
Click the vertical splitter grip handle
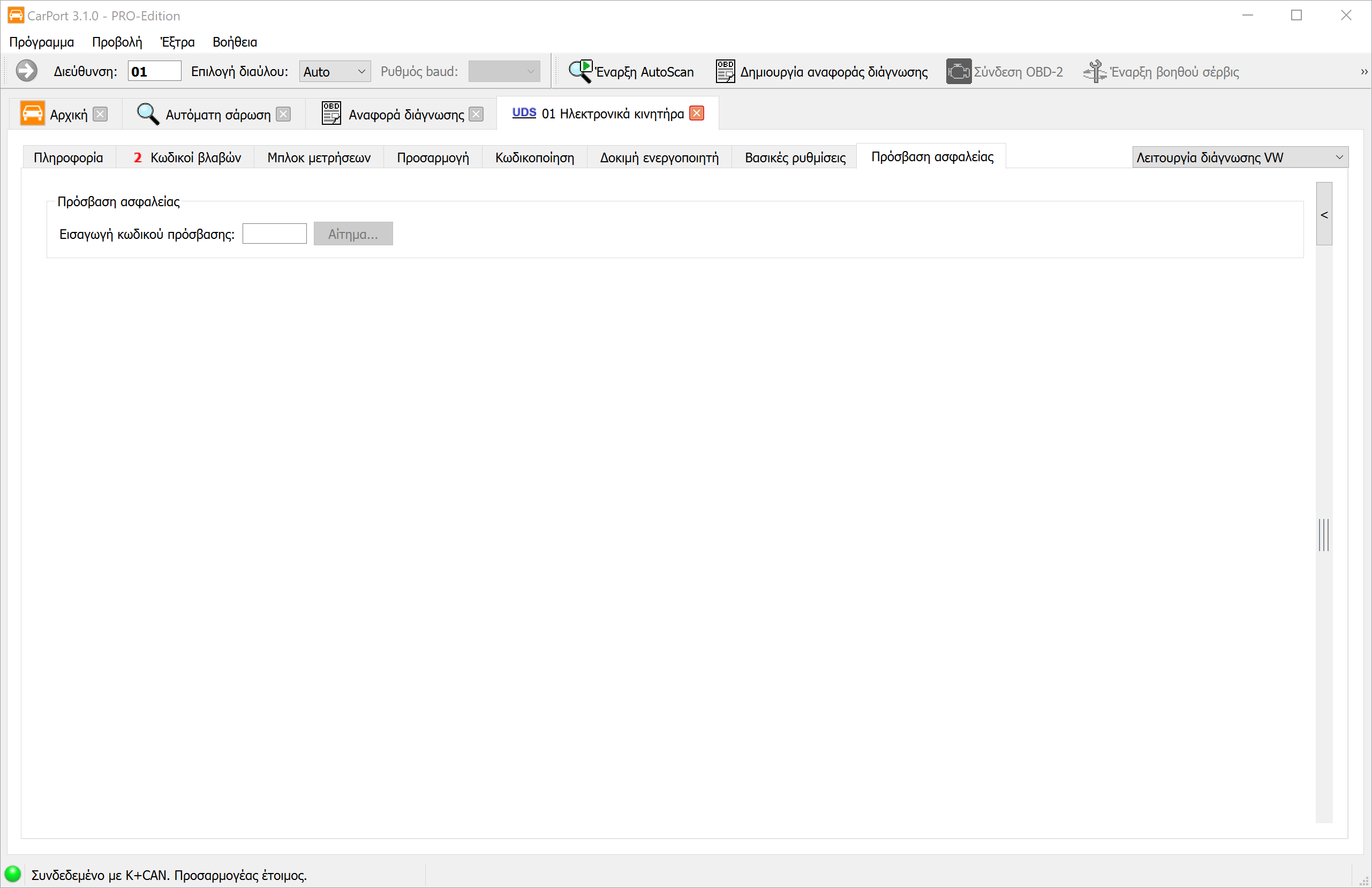click(x=1324, y=535)
